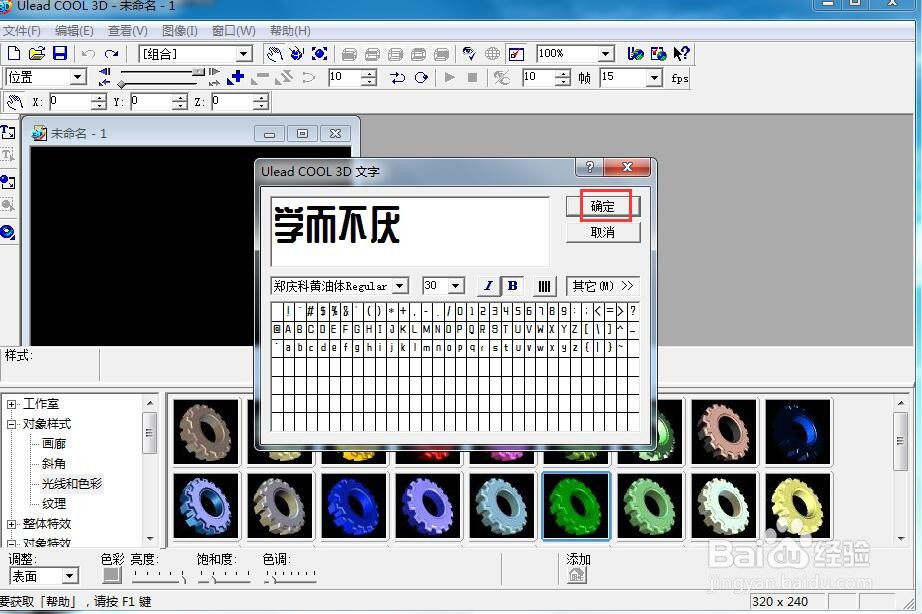Play the animation
Viewport: 922px width, 614px height.
click(450, 77)
